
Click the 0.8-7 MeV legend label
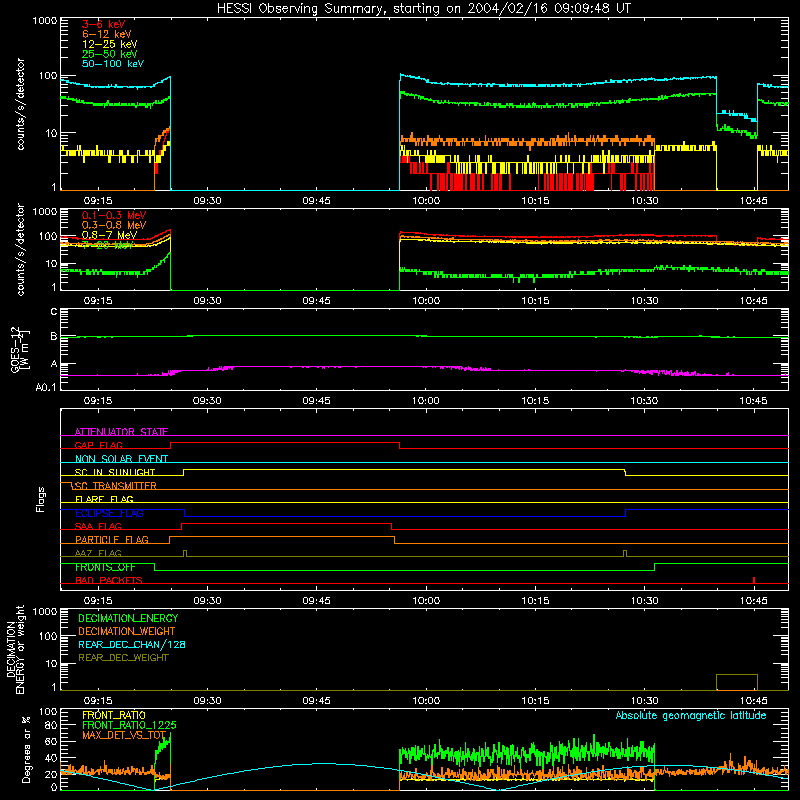[x=109, y=235]
